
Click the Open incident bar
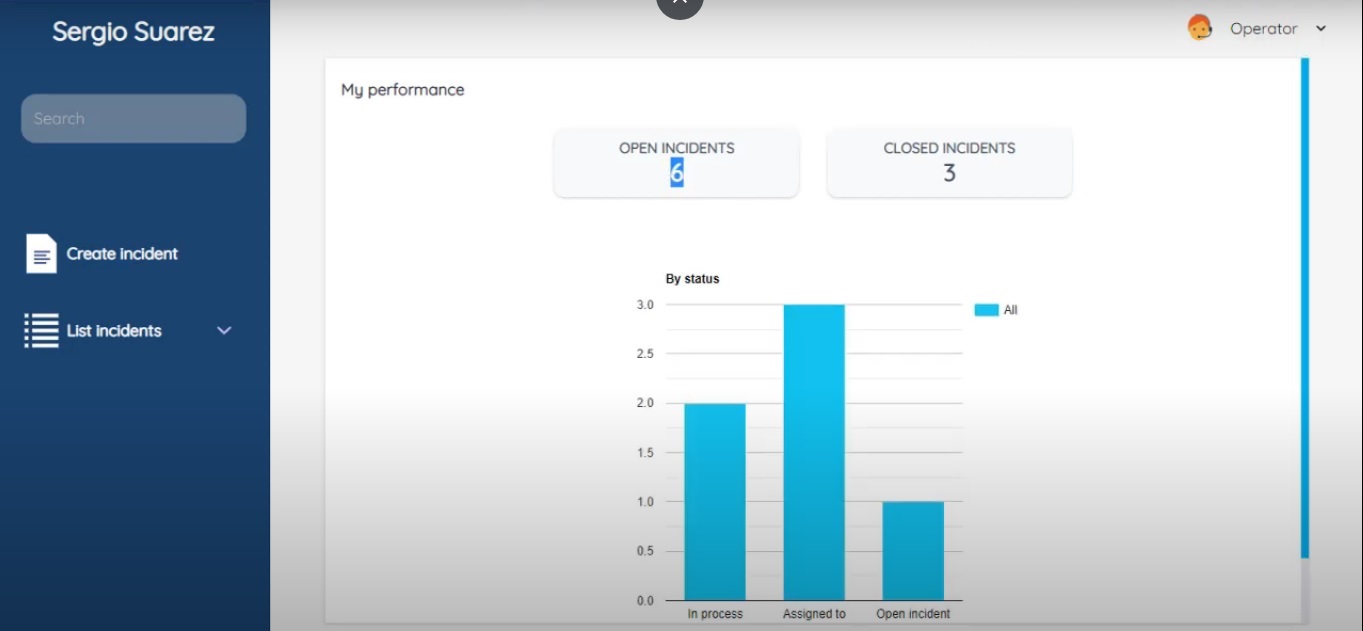(912, 550)
